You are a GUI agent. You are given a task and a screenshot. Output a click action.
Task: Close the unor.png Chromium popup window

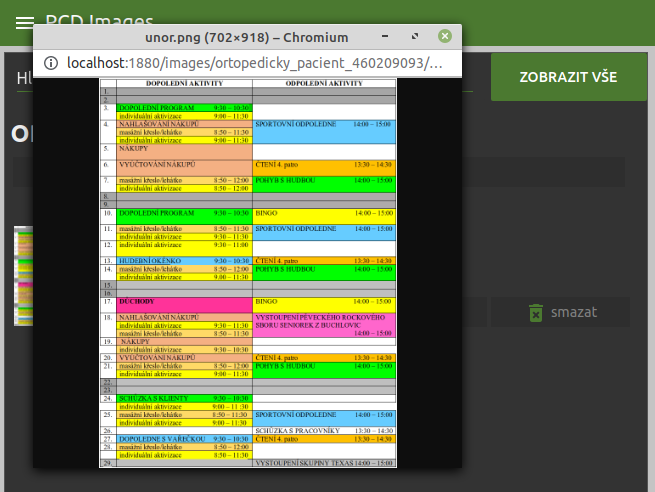coord(445,37)
